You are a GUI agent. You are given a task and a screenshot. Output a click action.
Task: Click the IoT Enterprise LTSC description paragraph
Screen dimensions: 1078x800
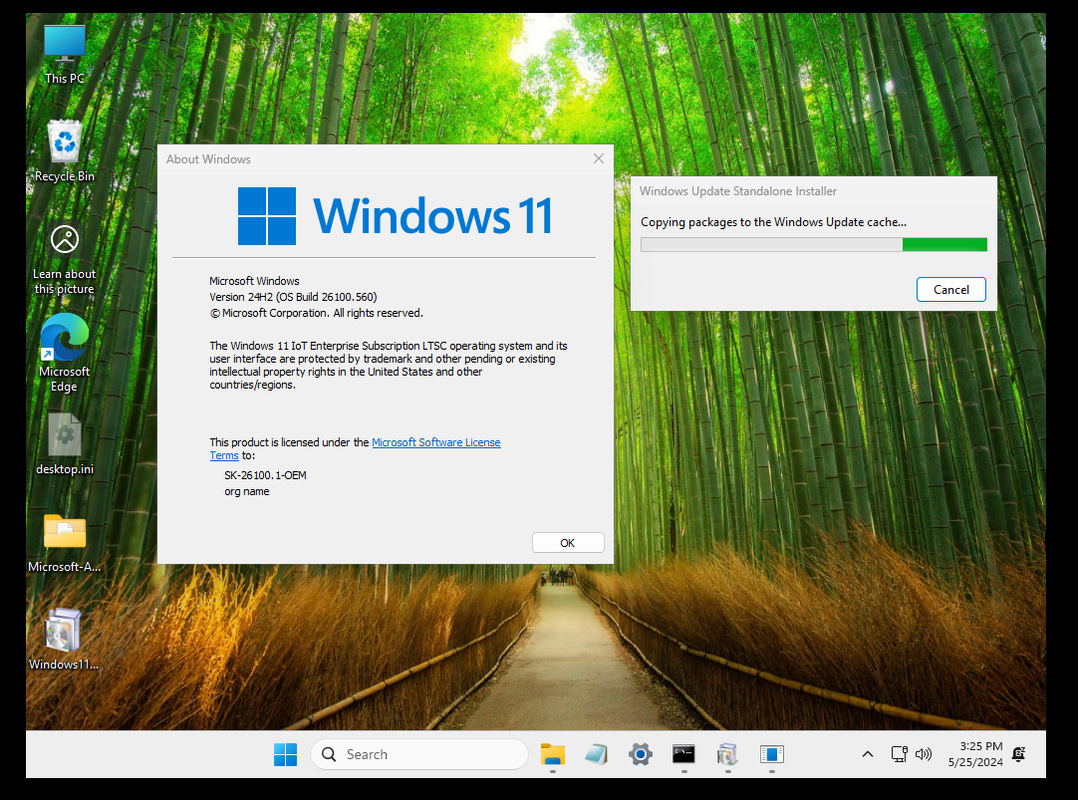[388, 365]
